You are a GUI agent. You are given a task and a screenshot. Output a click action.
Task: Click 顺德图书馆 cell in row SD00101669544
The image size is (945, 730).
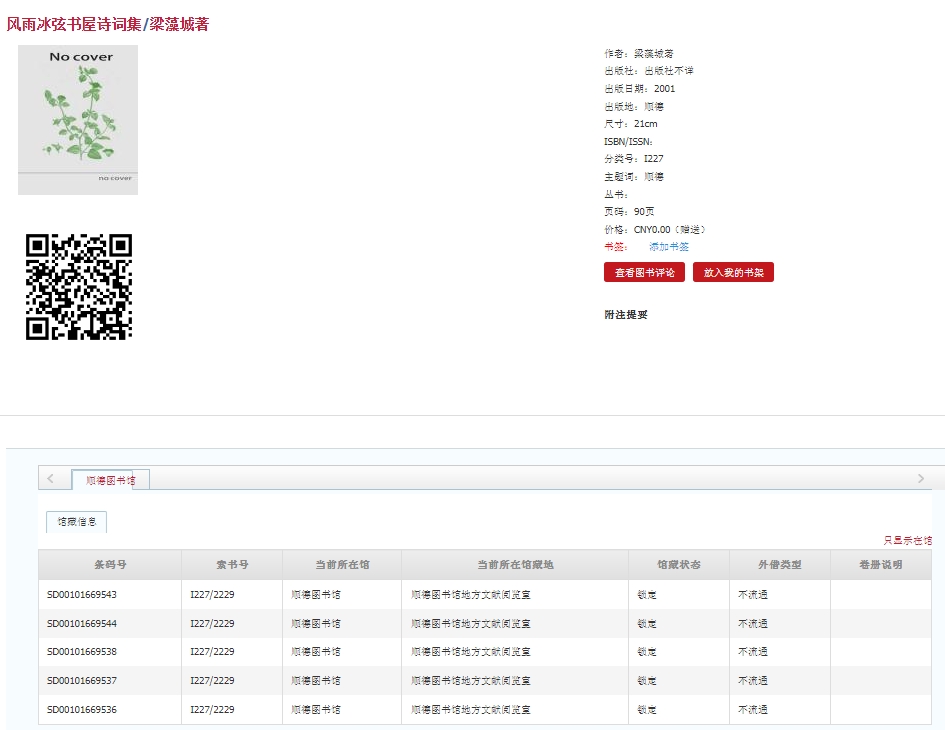(316, 623)
